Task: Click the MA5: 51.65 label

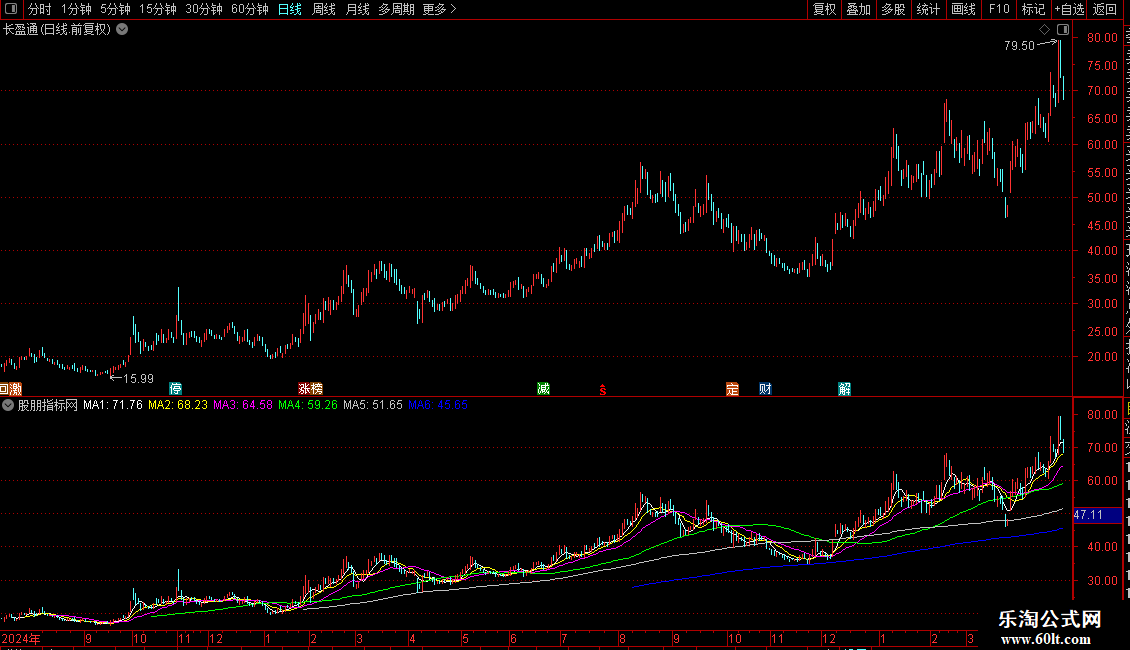Action: click(373, 405)
